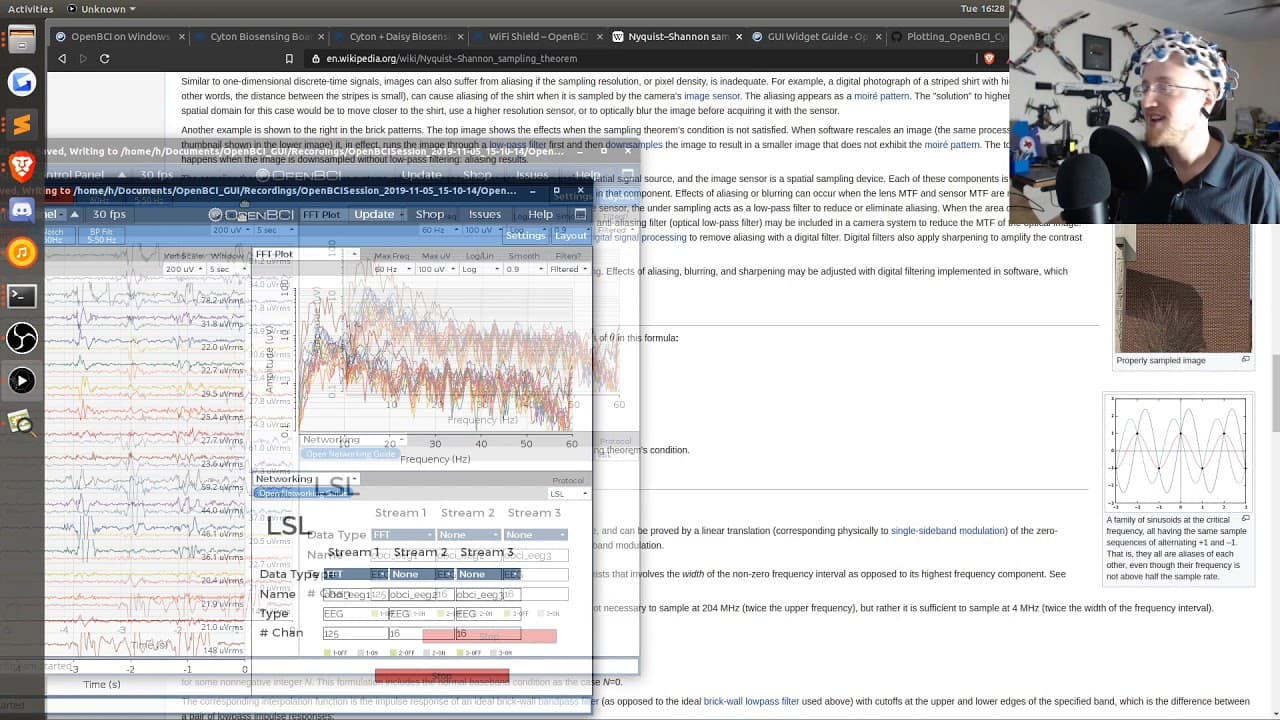Close the OpenBCI on Windows tab
The height and width of the screenshot is (720, 1280).
point(181,37)
